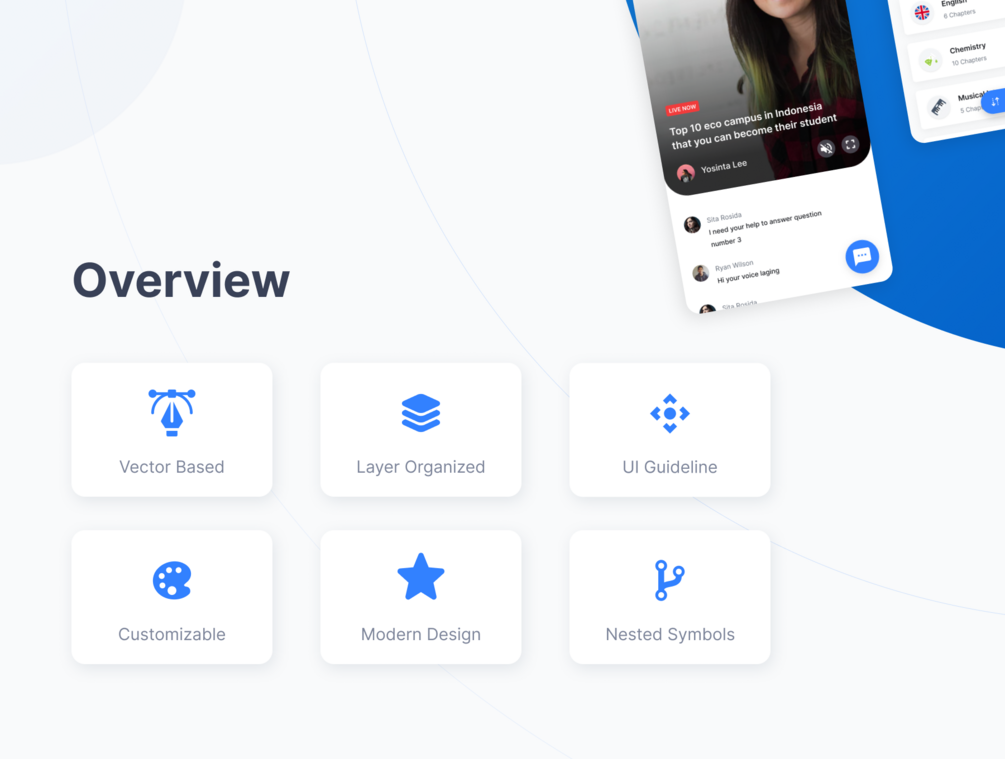Select the Vector Based label
This screenshot has height=759, width=1005.
coord(172,467)
